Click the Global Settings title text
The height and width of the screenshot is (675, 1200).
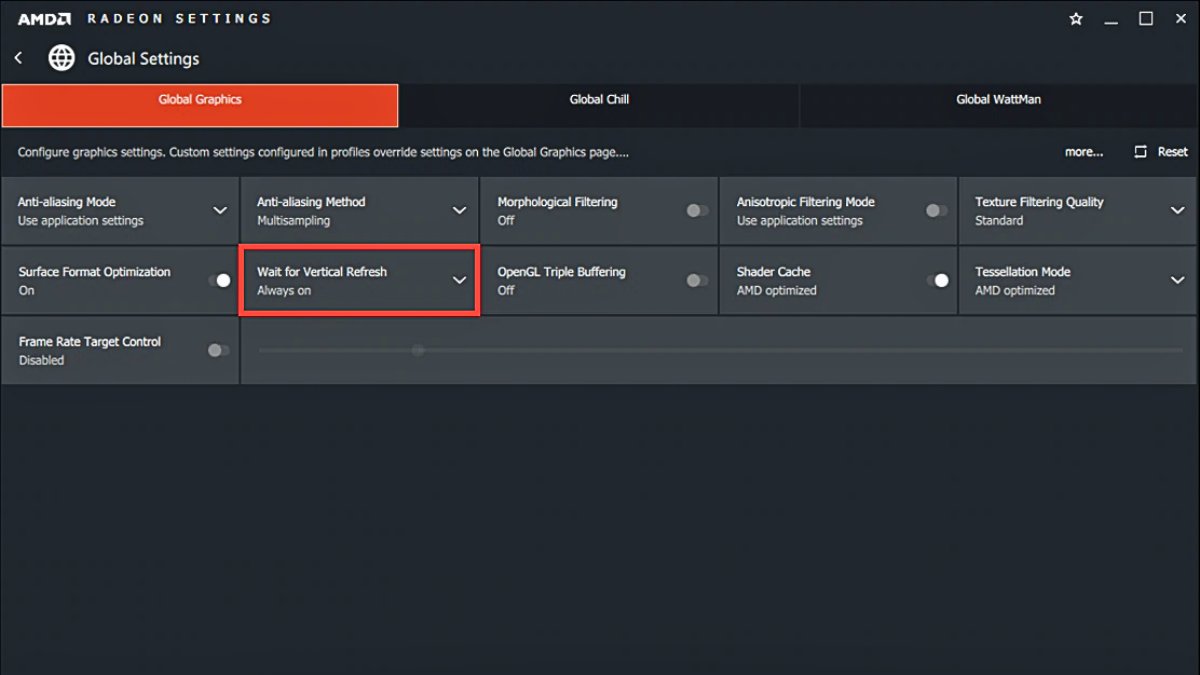(x=143, y=59)
